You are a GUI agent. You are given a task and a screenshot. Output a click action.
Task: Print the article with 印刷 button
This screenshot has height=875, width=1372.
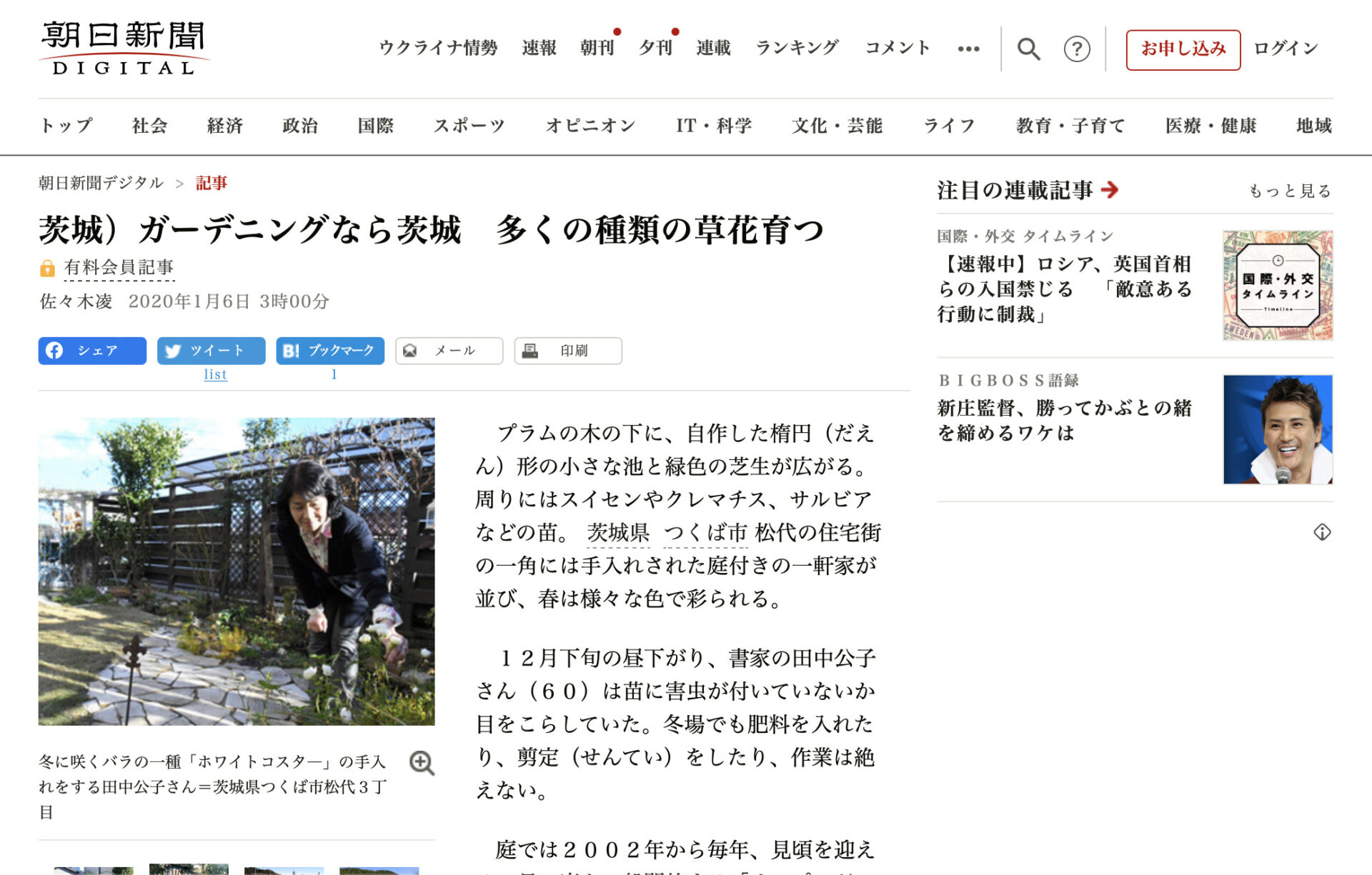[568, 351]
